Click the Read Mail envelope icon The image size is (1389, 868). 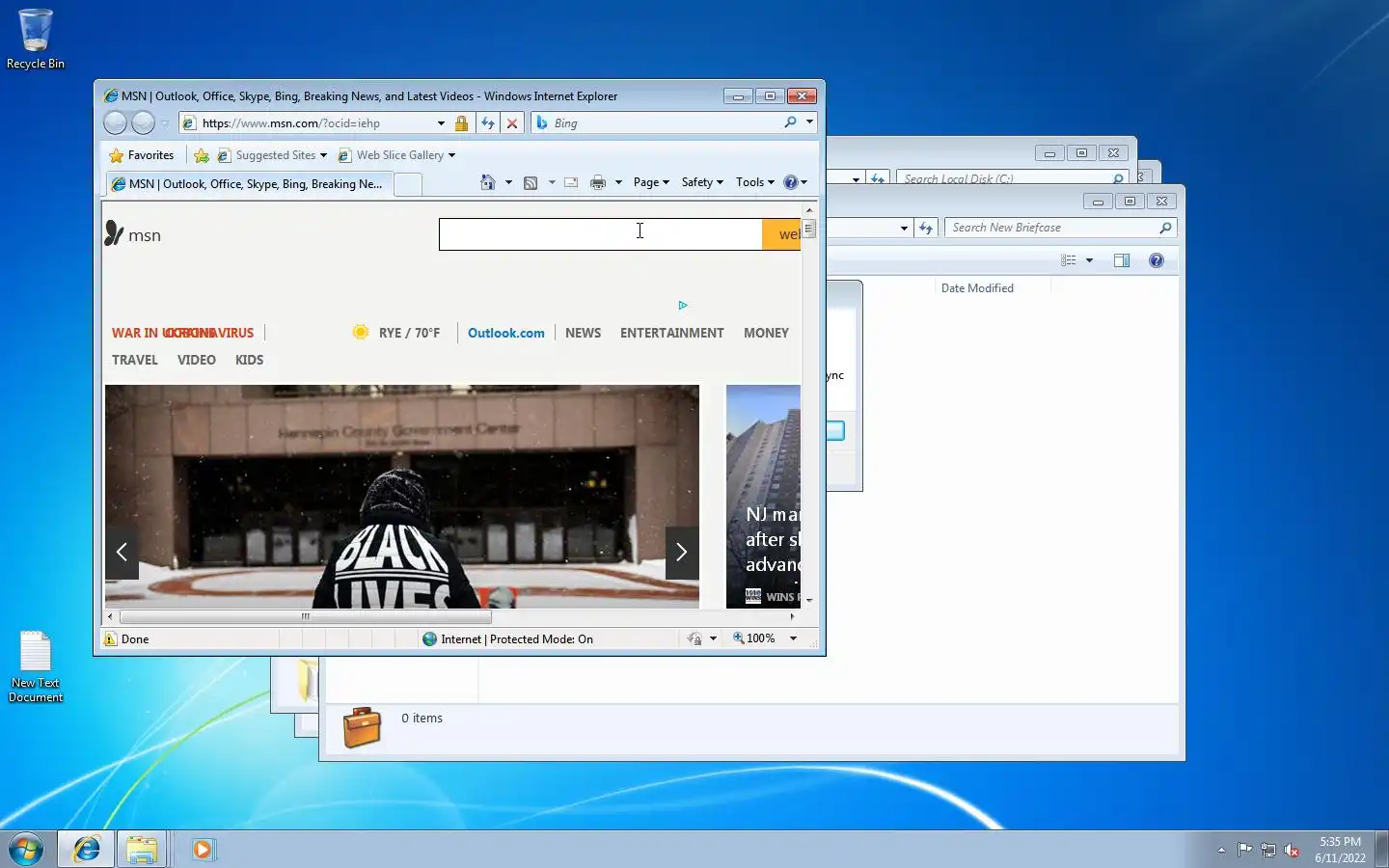(571, 182)
